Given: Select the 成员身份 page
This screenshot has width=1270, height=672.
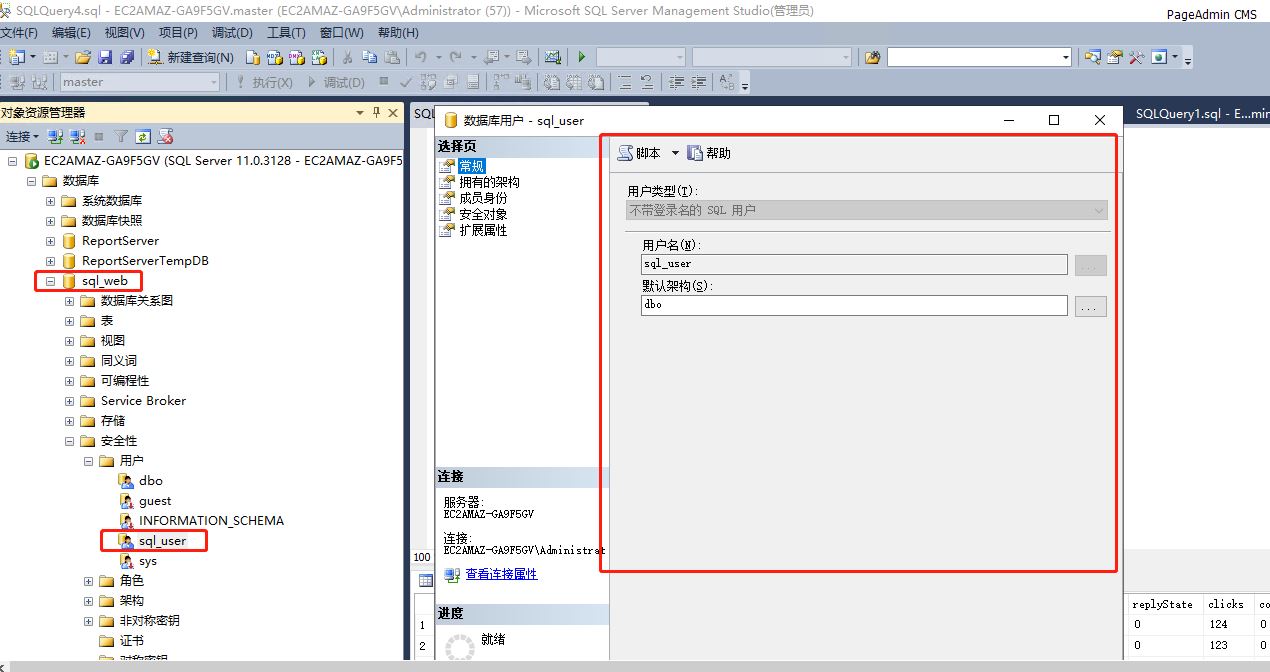Looking at the screenshot, I should tap(483, 198).
